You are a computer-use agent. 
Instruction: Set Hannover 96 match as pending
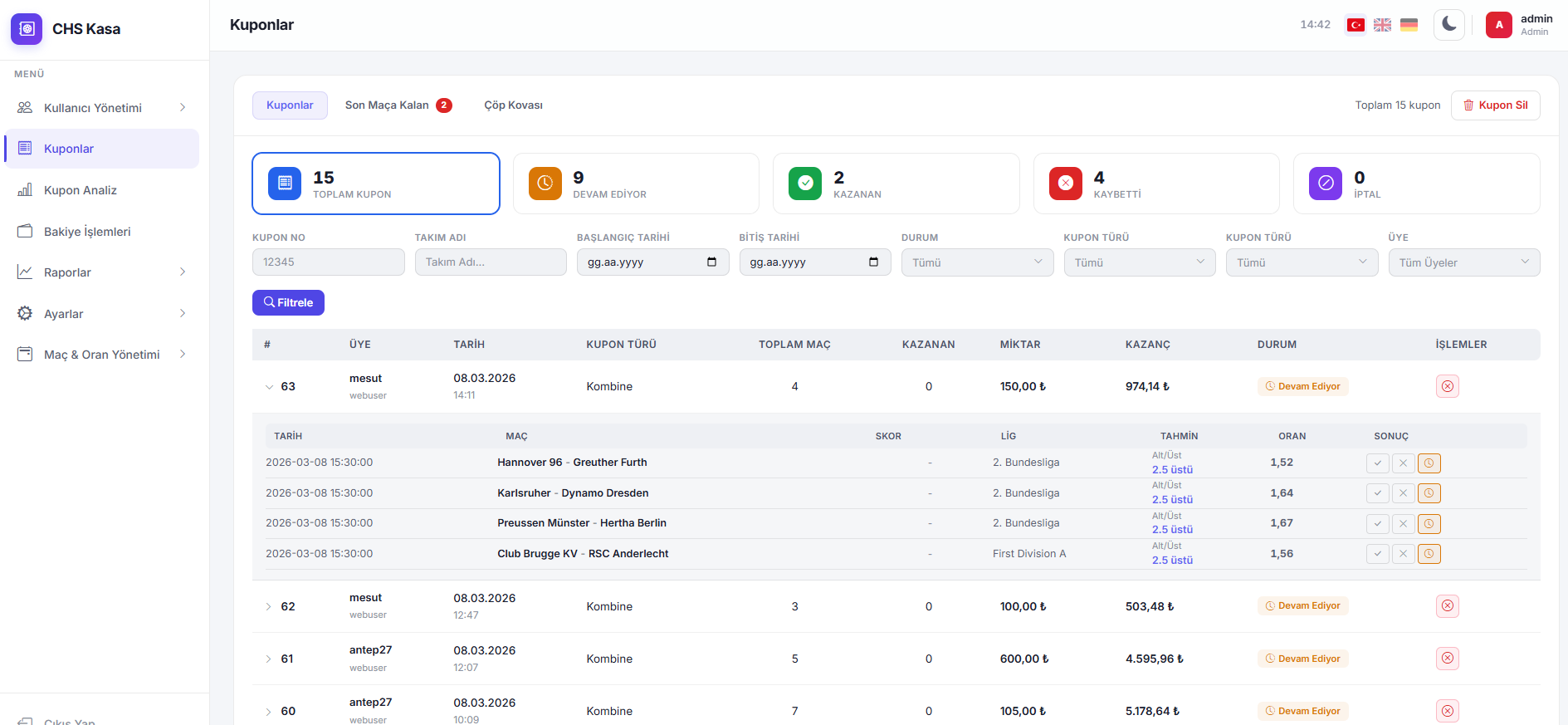tap(1429, 463)
